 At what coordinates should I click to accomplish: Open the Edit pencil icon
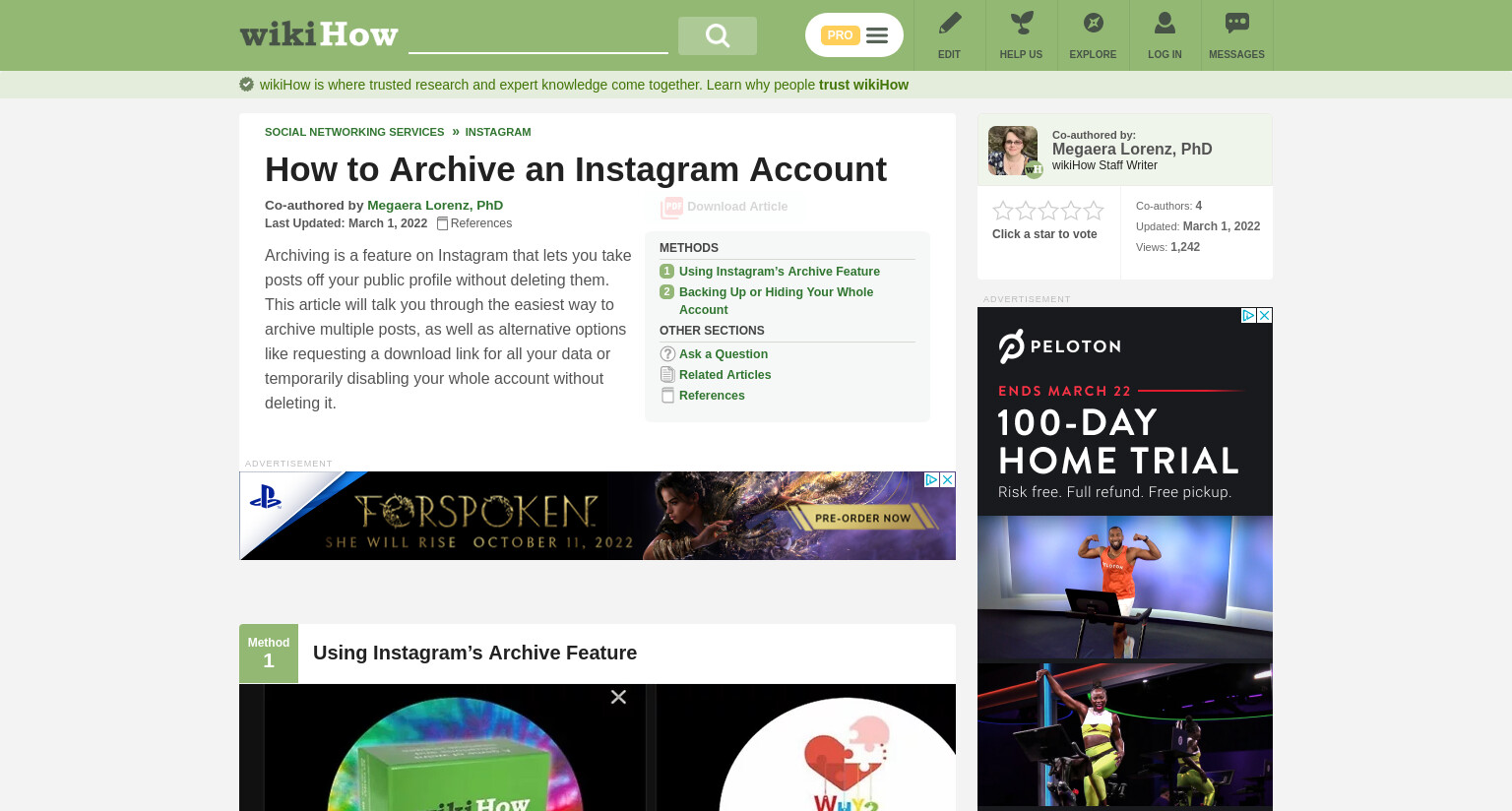(x=949, y=24)
